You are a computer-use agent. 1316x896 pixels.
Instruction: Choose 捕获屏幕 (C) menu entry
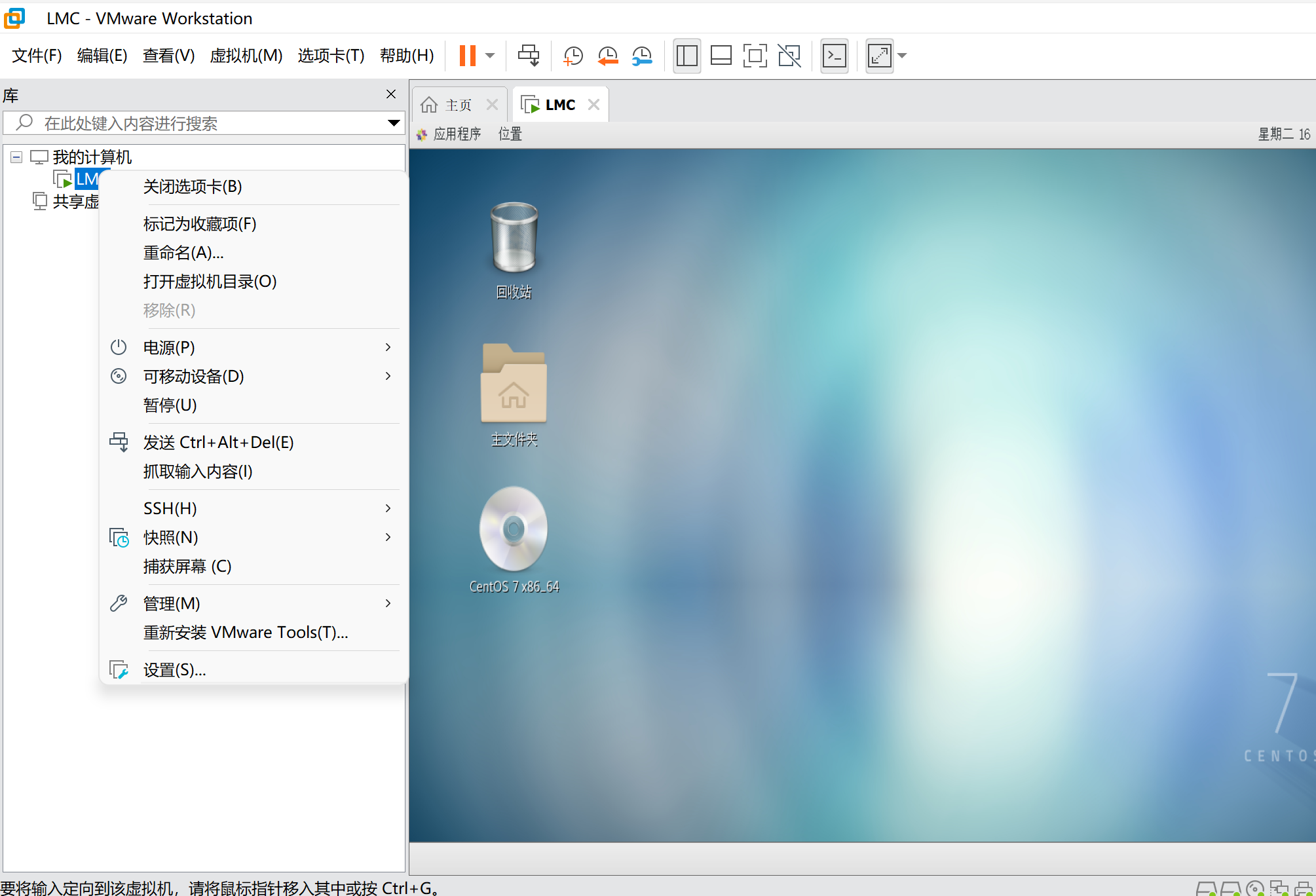click(x=253, y=566)
